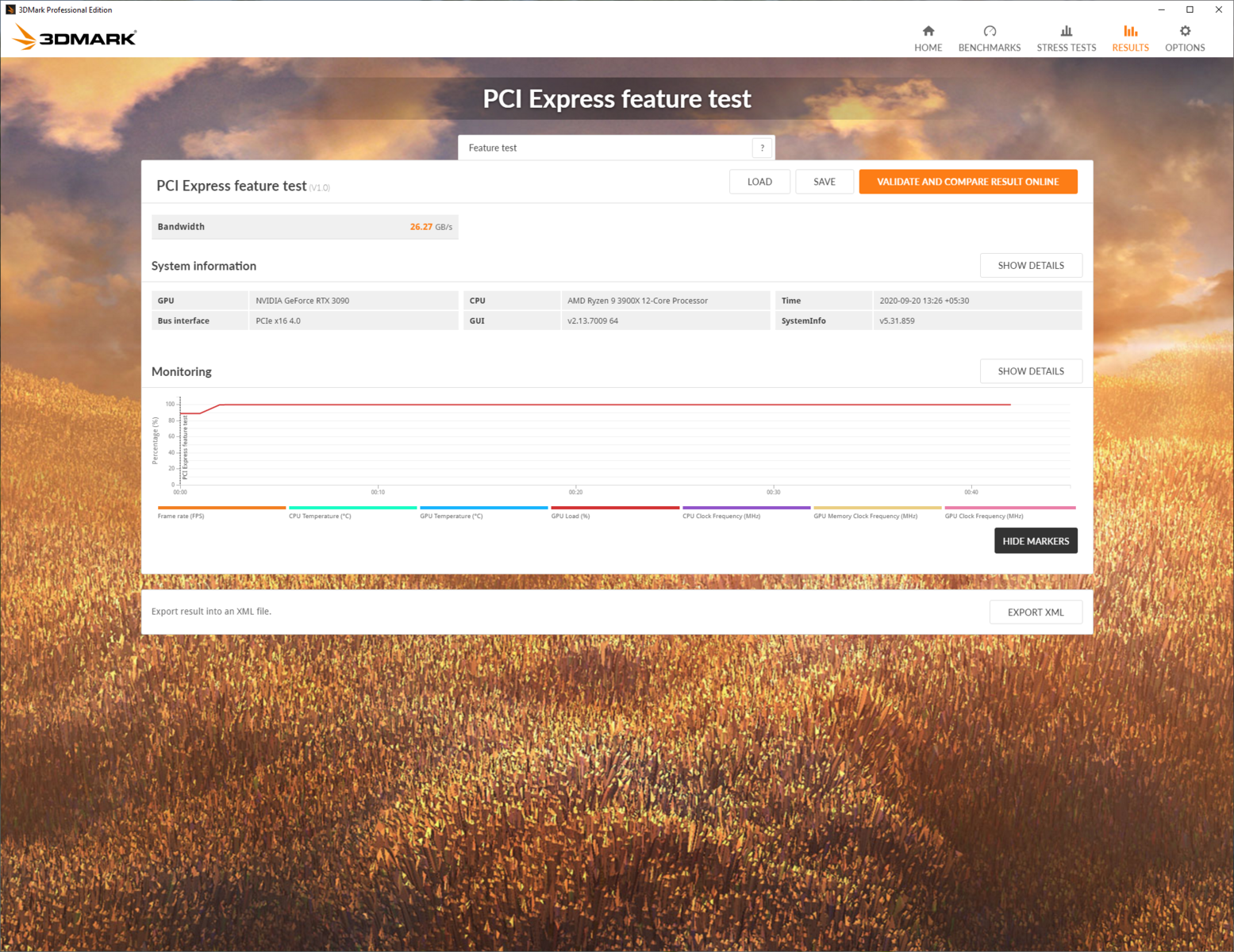The width and height of the screenshot is (1234, 952).
Task: Click the Feature test field
Action: [x=616, y=148]
